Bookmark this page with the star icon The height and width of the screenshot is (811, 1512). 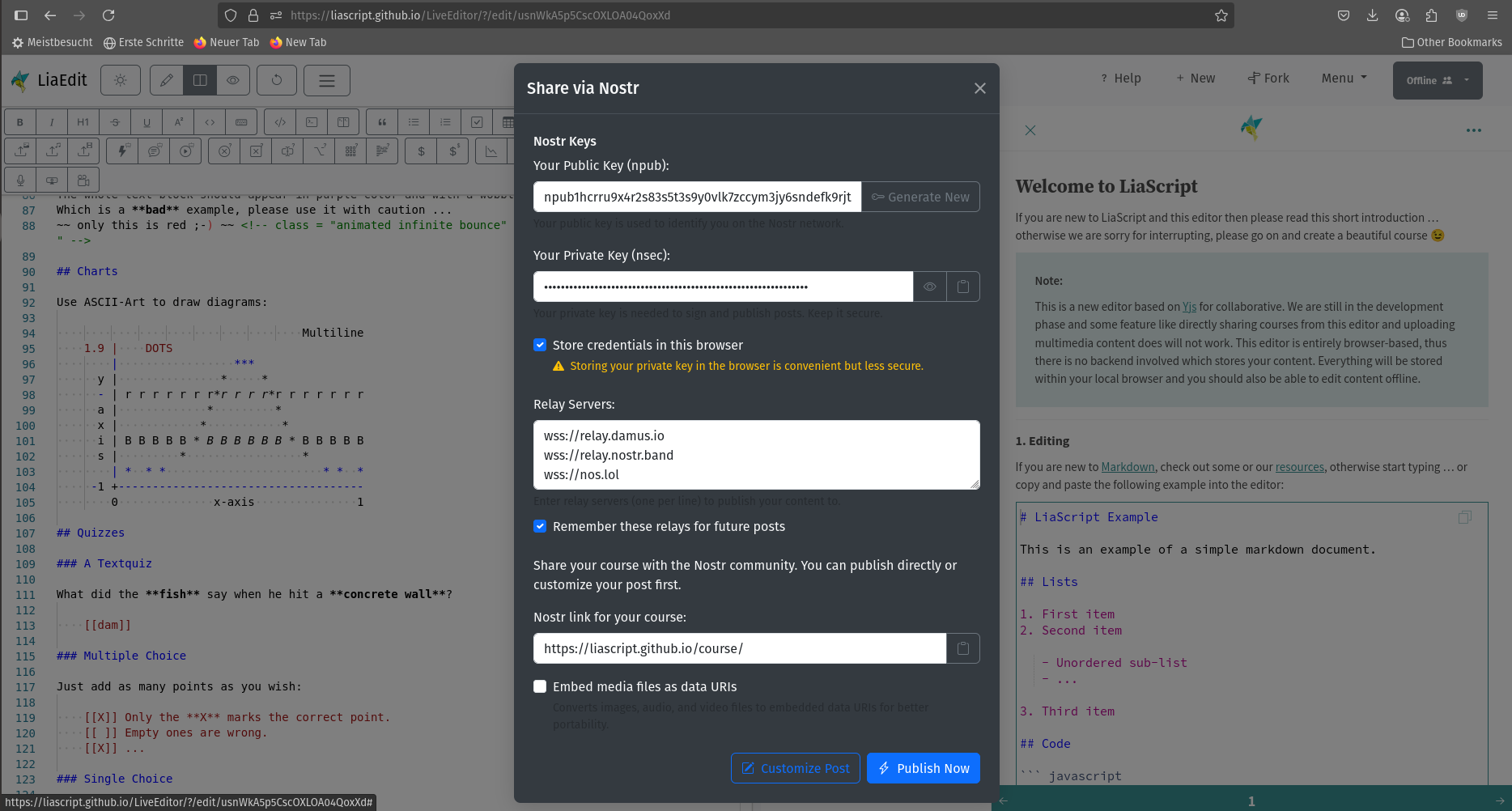point(1221,15)
